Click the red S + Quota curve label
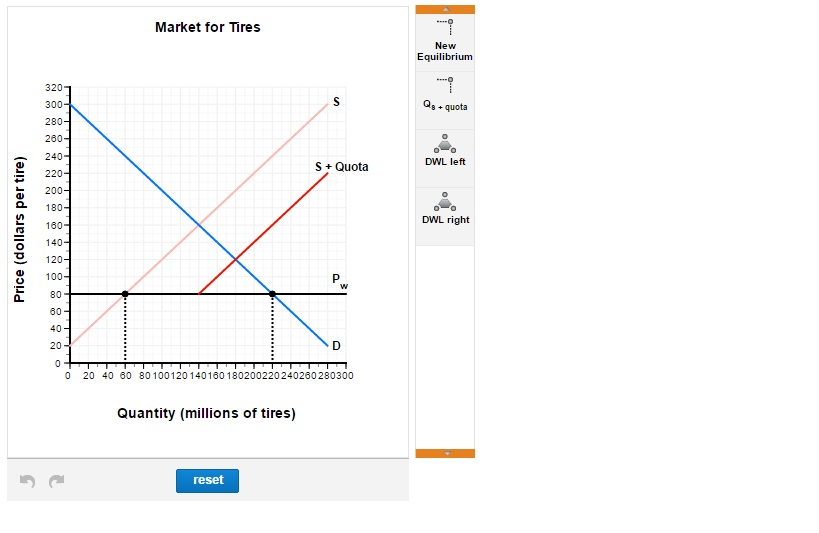 [x=341, y=166]
